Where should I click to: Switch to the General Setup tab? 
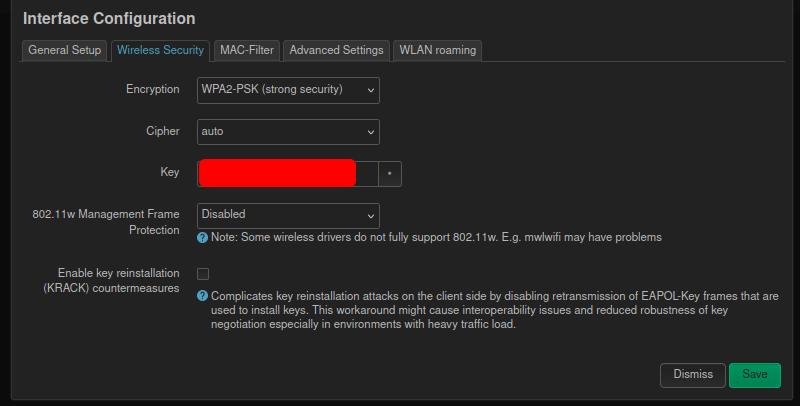tap(64, 50)
